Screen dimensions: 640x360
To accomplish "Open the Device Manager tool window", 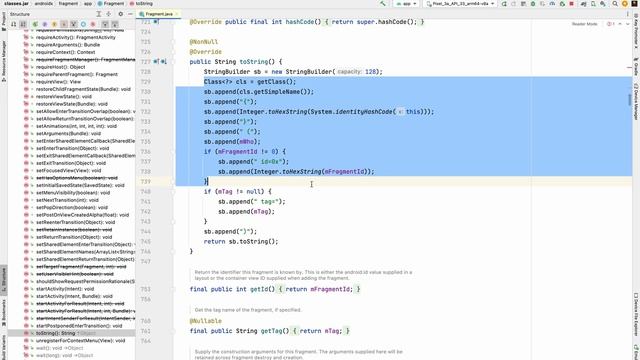I will click(636, 101).
